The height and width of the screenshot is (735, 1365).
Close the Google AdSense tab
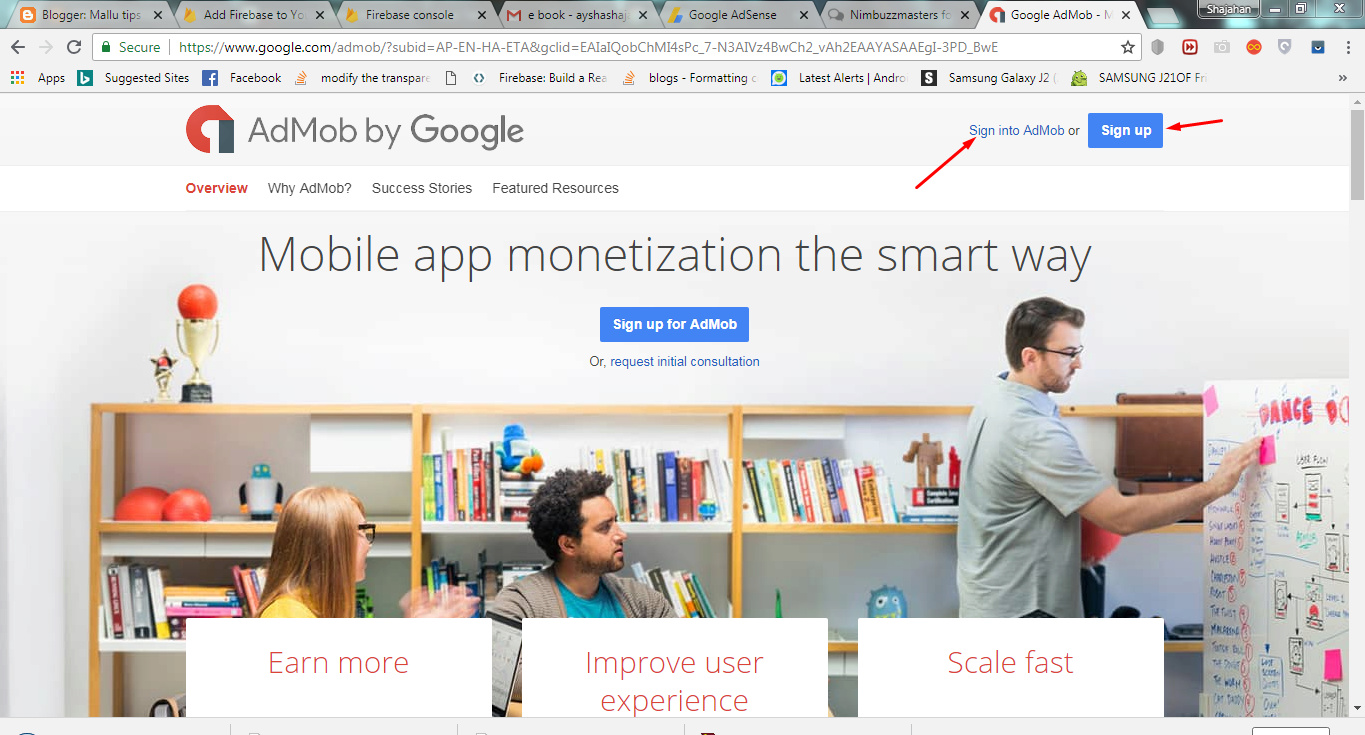click(806, 15)
